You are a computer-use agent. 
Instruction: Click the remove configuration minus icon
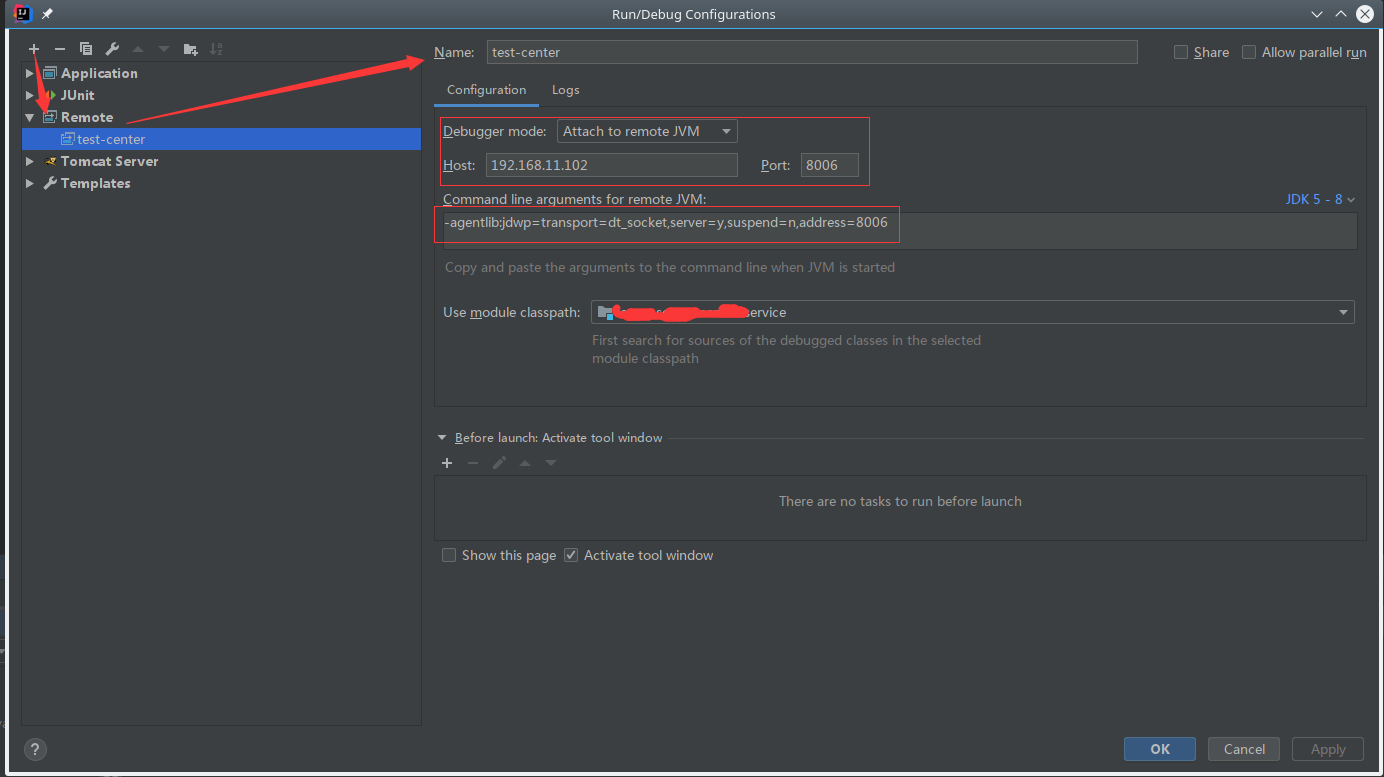pyautogui.click(x=60, y=49)
